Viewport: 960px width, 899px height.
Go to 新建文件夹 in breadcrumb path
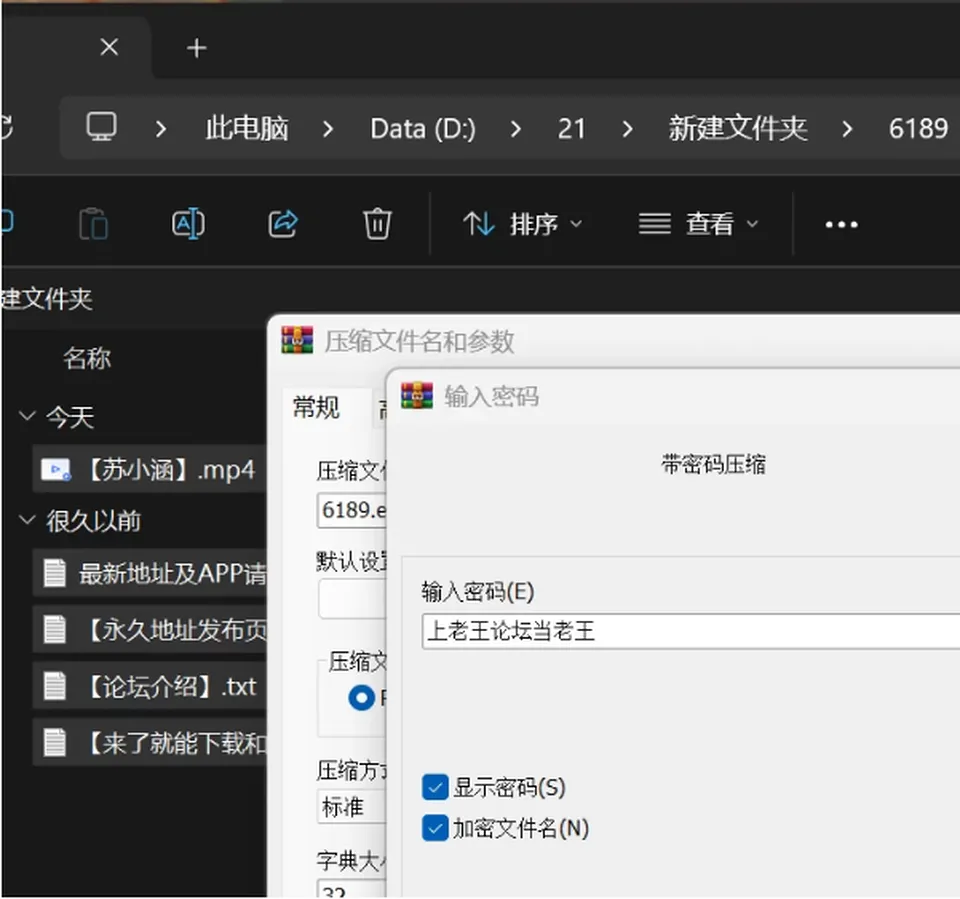738,129
